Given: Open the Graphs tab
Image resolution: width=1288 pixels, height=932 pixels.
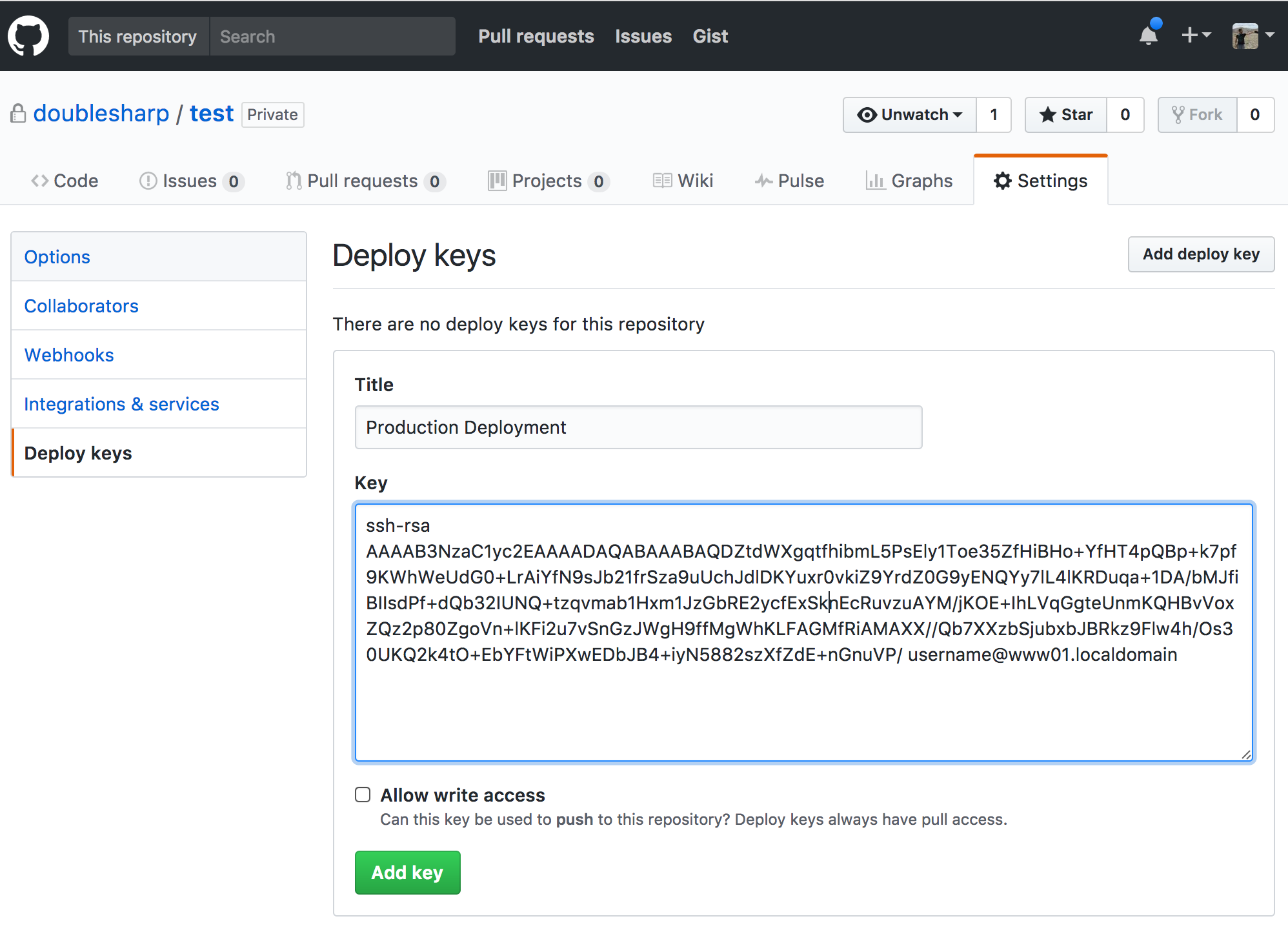Looking at the screenshot, I should [x=909, y=181].
